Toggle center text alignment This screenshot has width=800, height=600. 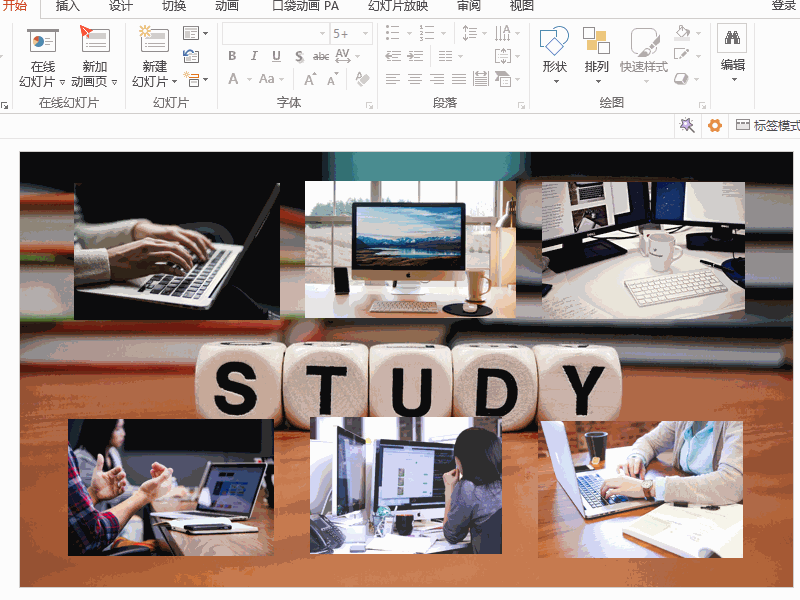(x=415, y=79)
